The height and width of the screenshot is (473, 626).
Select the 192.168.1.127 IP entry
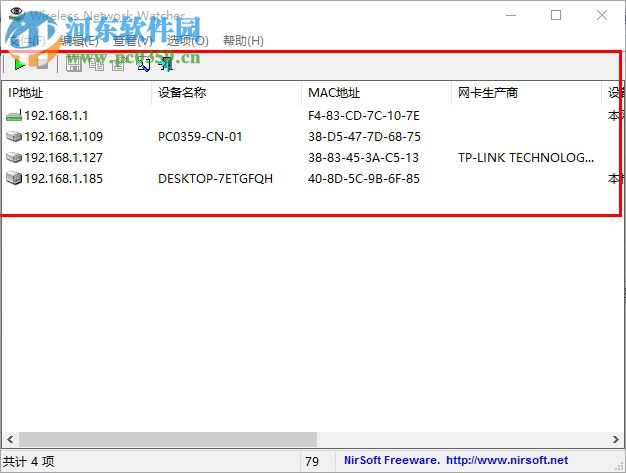(x=63, y=157)
